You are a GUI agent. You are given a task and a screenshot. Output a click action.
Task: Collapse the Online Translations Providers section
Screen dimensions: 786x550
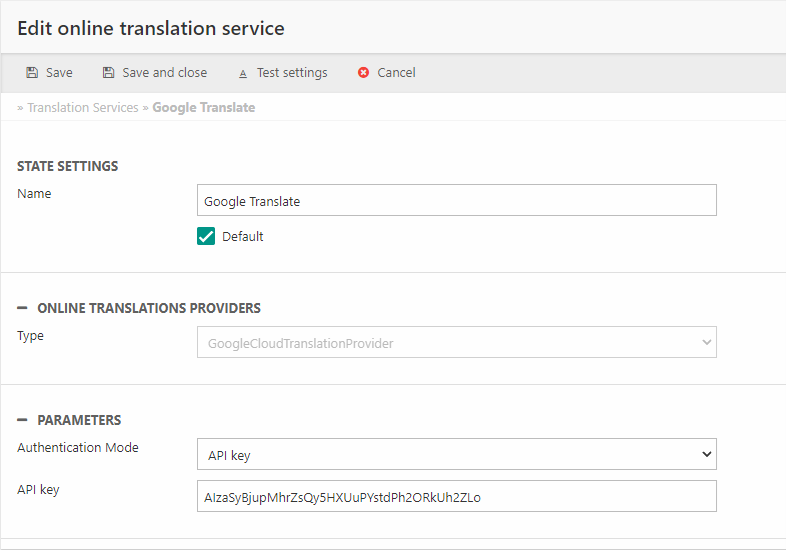pos(22,308)
